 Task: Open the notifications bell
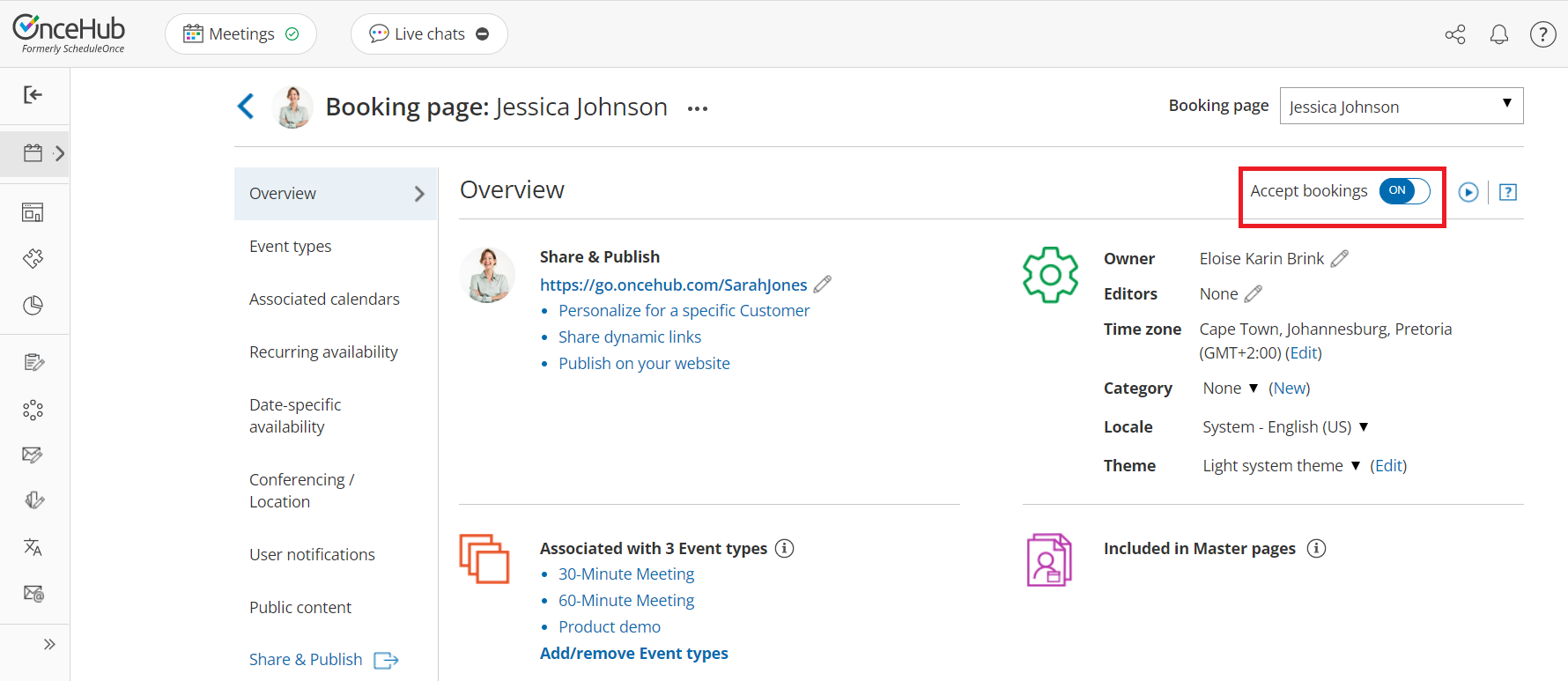1498,34
